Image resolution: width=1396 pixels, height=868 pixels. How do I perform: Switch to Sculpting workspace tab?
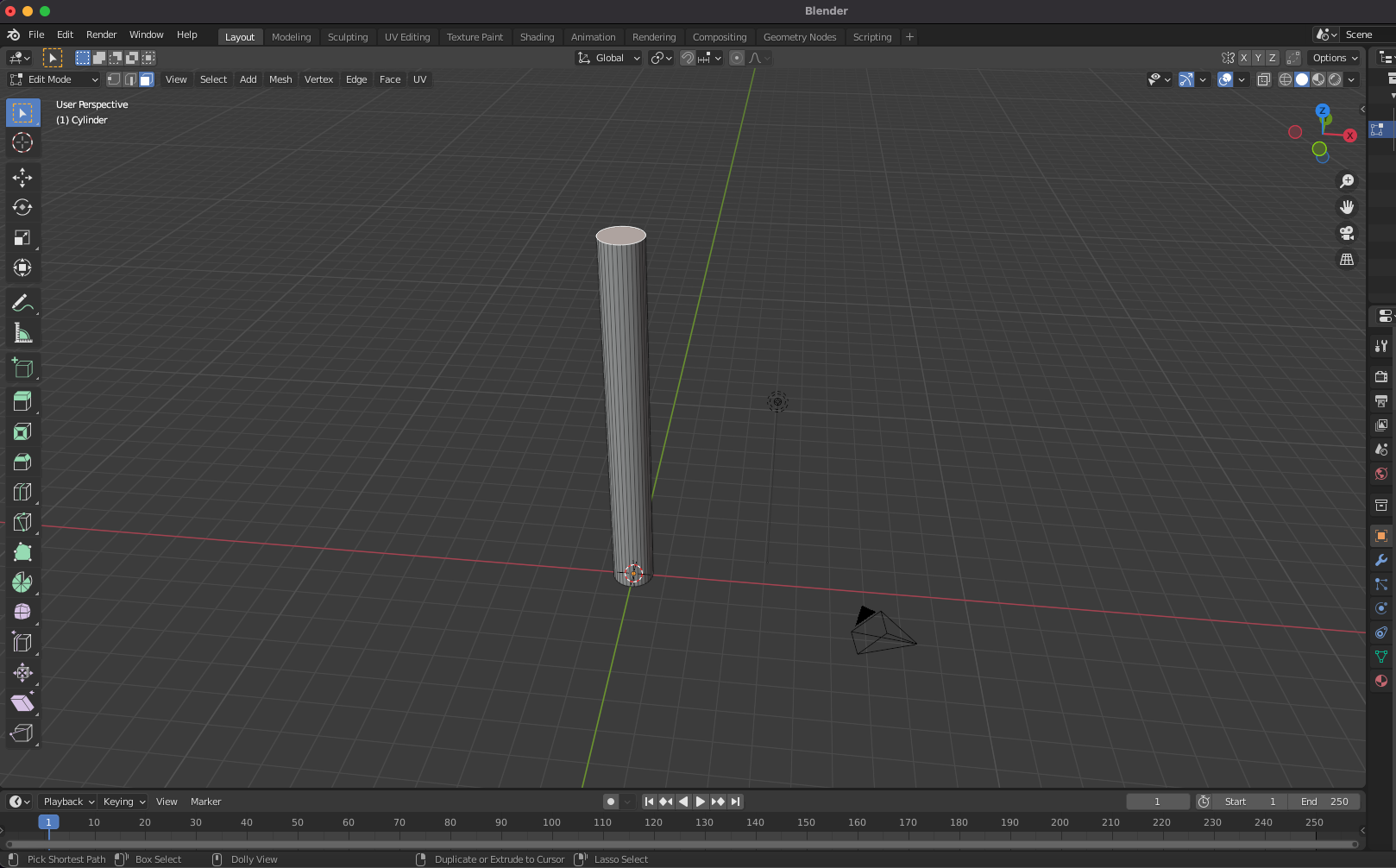point(348,37)
